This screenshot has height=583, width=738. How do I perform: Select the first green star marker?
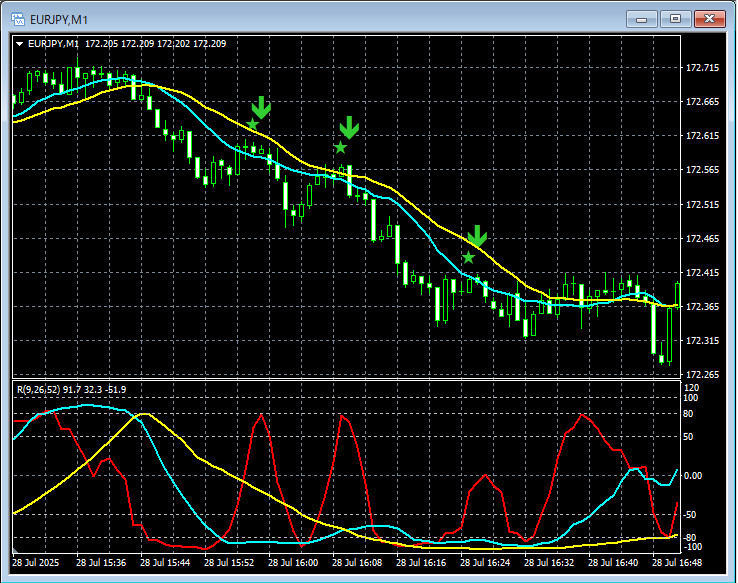252,125
